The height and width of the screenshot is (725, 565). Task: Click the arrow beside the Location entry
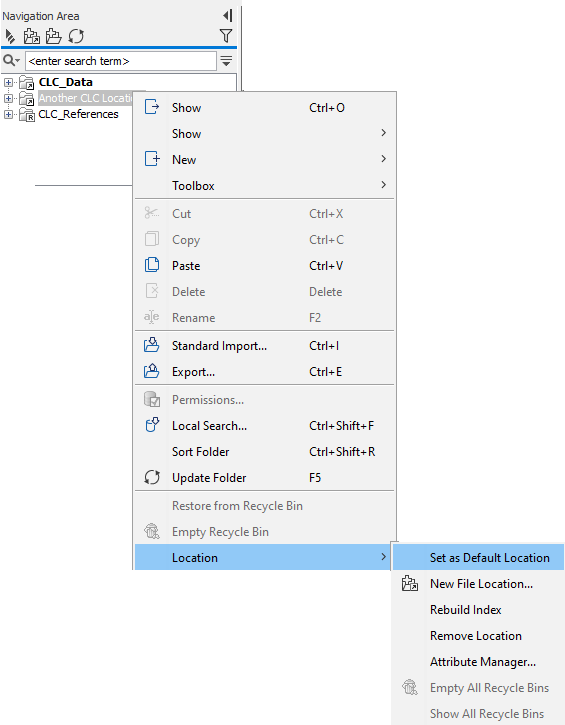383,557
